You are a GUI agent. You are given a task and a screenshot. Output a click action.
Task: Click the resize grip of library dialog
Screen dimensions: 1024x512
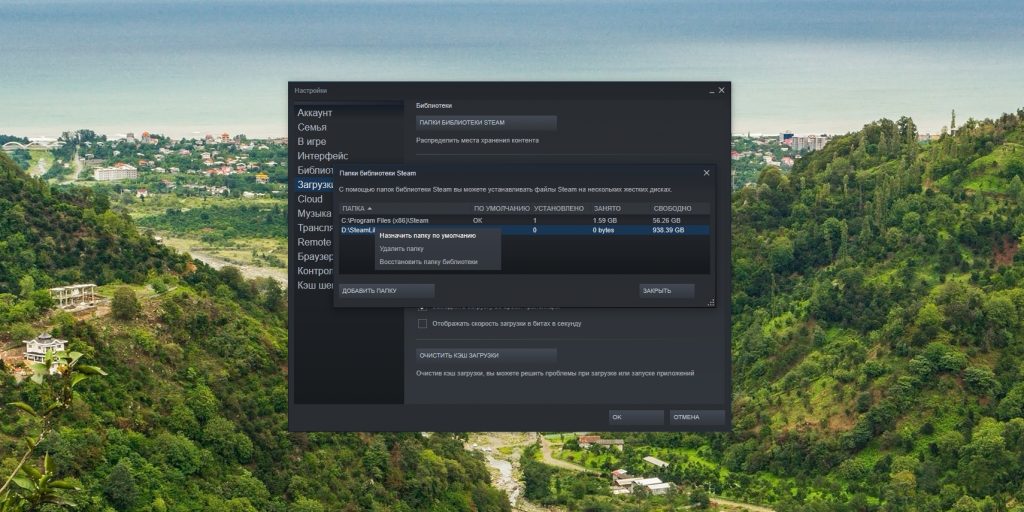(x=711, y=302)
